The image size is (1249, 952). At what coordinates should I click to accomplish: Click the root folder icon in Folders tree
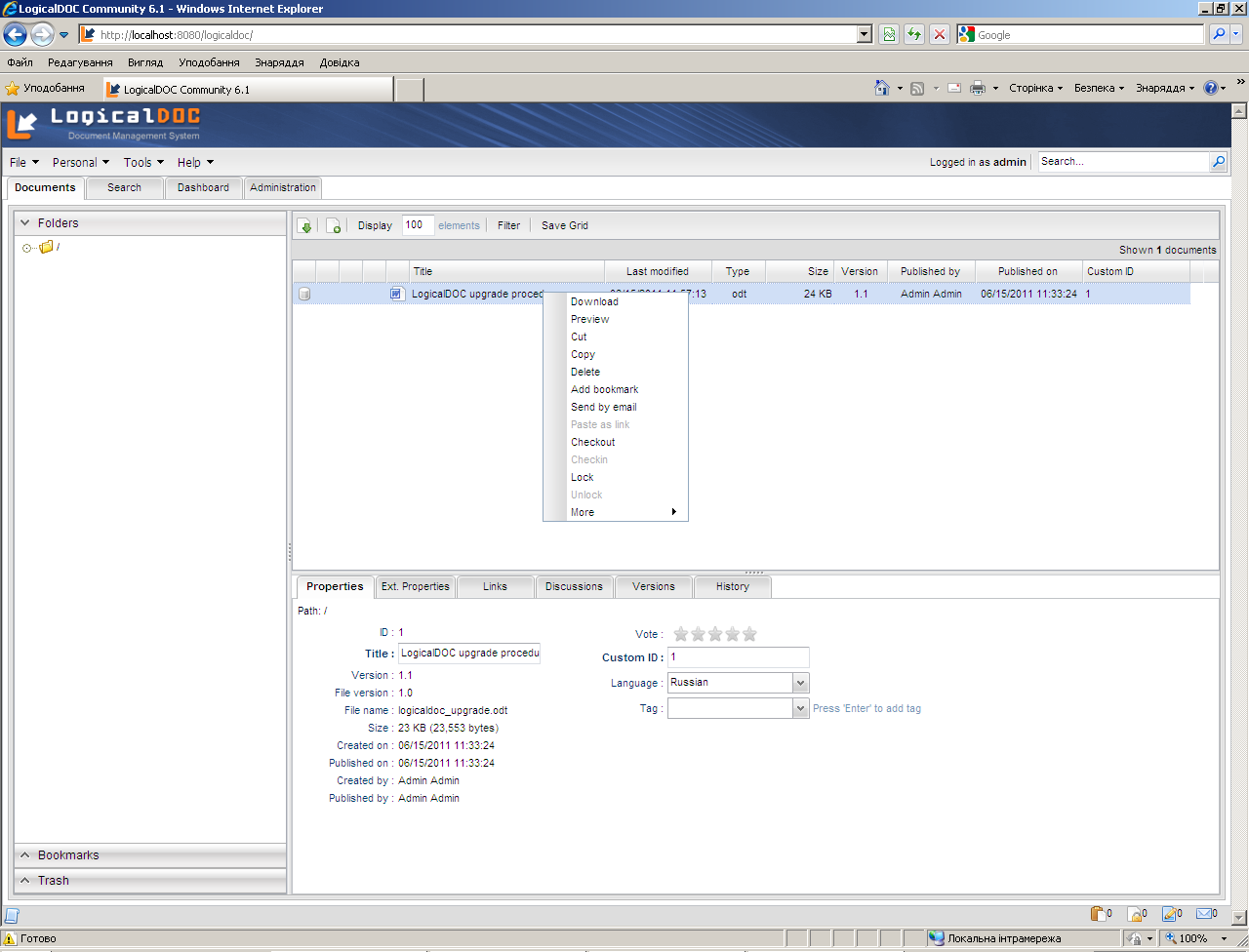click(x=46, y=247)
